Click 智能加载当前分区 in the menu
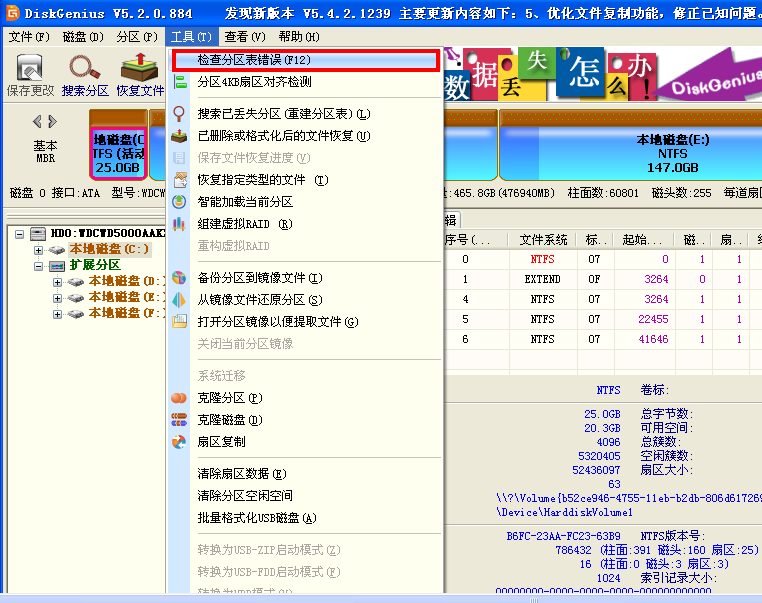Image resolution: width=762 pixels, height=603 pixels. [244, 202]
